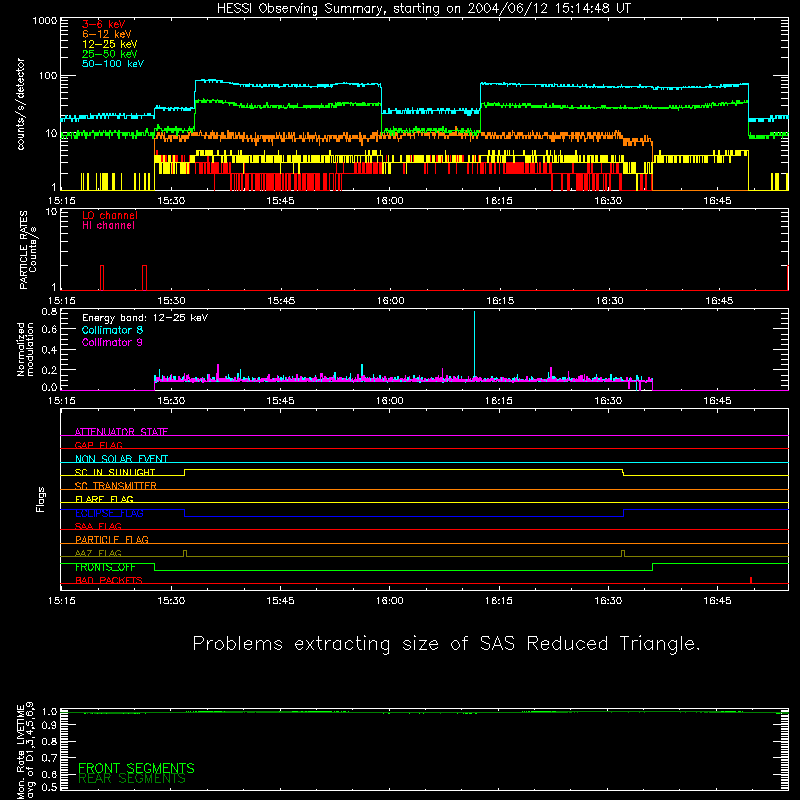Click the 0.8 tick on modulation axis
Viewport: 800px width, 800px height.
click(x=49, y=311)
